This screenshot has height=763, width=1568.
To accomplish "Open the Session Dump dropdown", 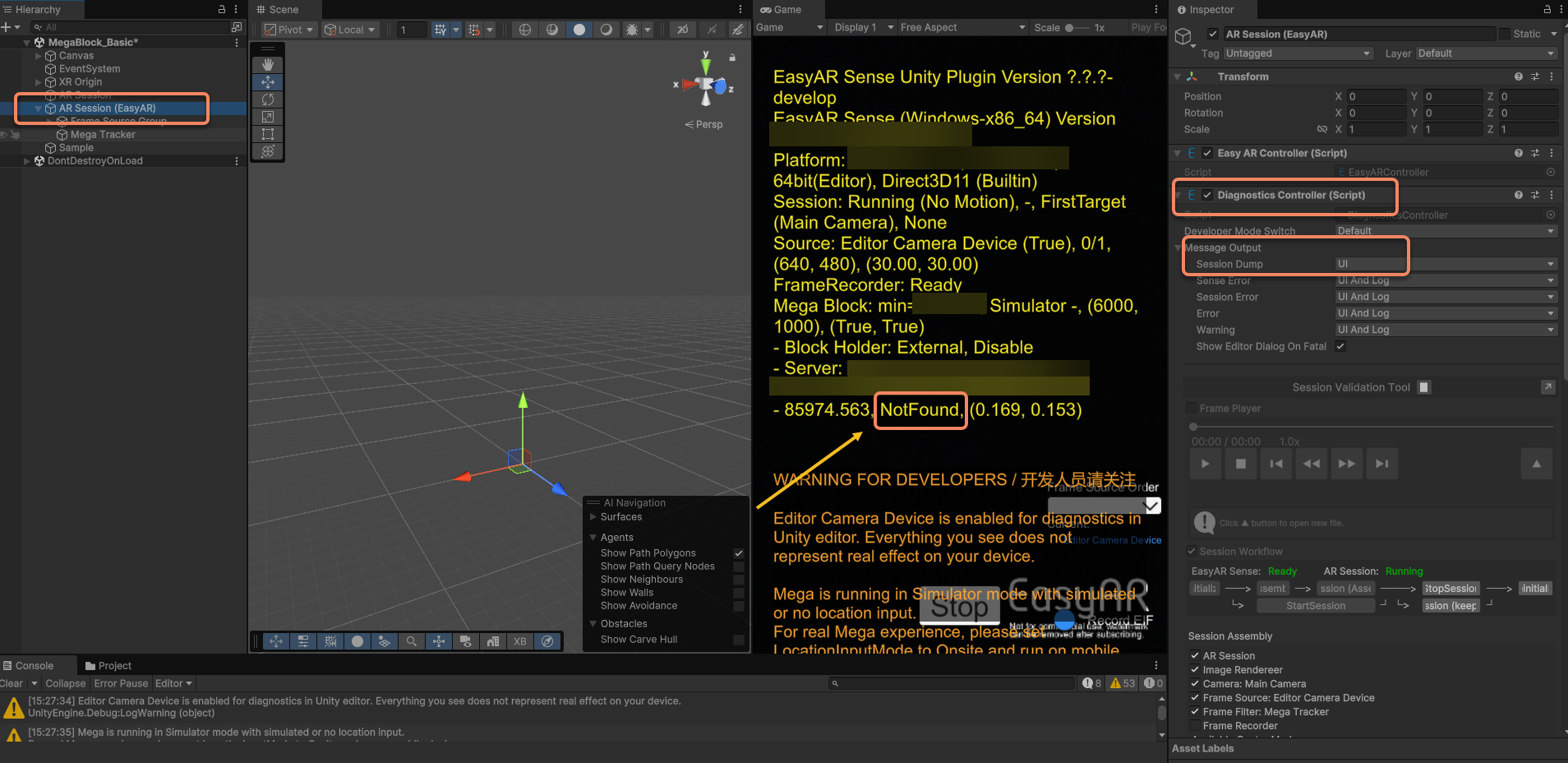I will pyautogui.click(x=1446, y=264).
